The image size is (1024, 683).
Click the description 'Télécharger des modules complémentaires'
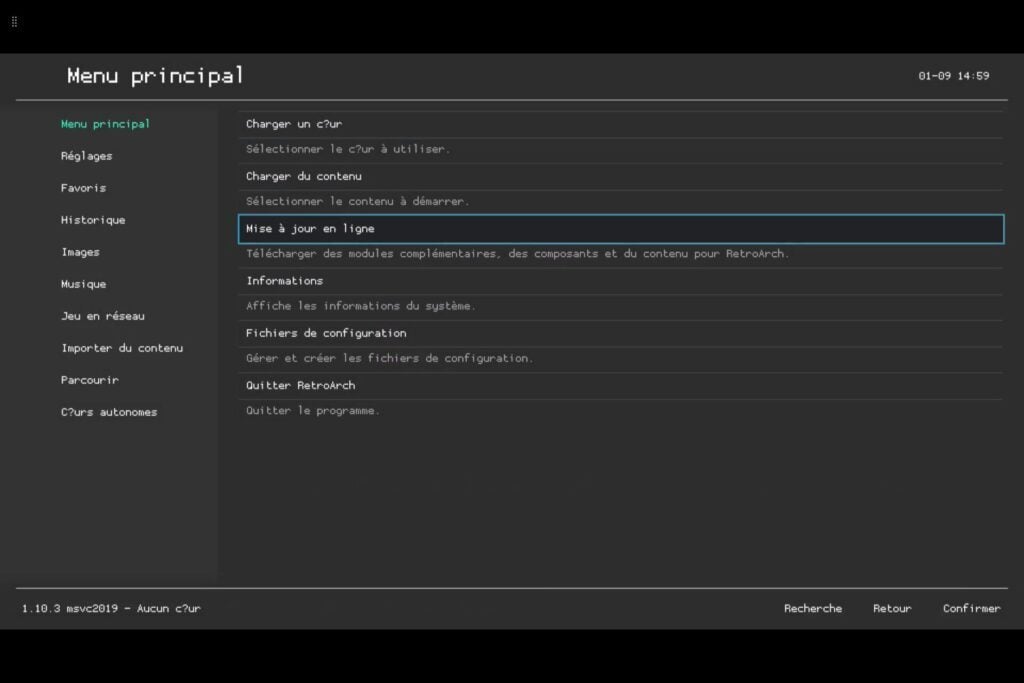click(x=371, y=253)
